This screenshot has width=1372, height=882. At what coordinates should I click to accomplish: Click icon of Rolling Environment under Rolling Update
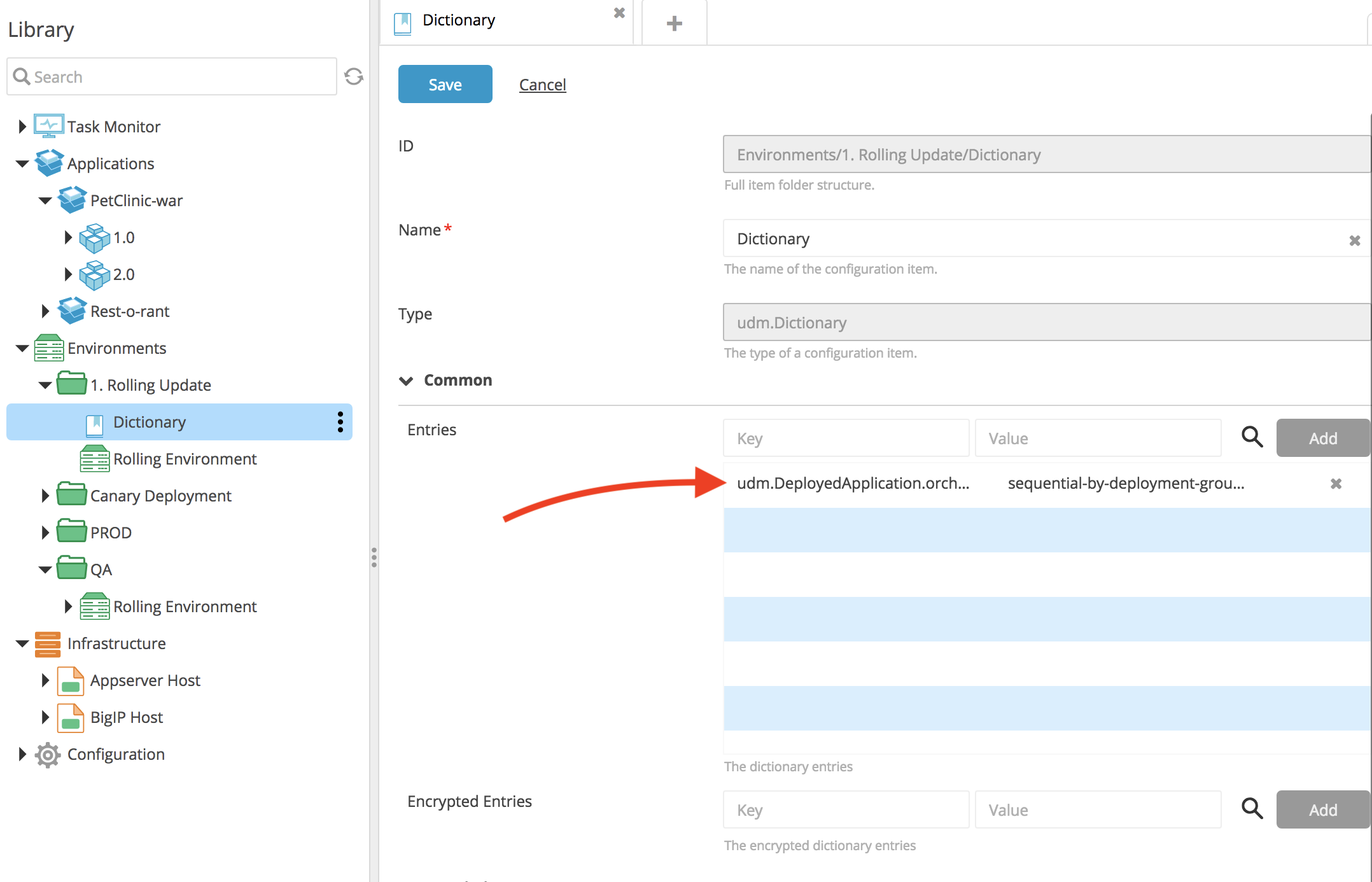[x=95, y=458]
